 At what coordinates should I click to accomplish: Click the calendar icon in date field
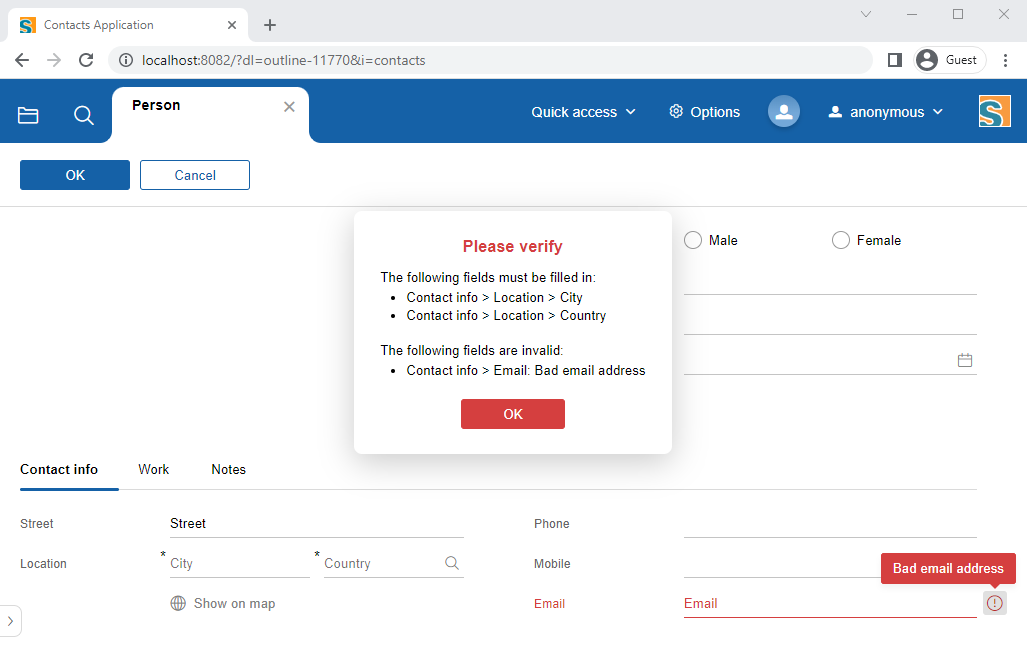pos(965,360)
